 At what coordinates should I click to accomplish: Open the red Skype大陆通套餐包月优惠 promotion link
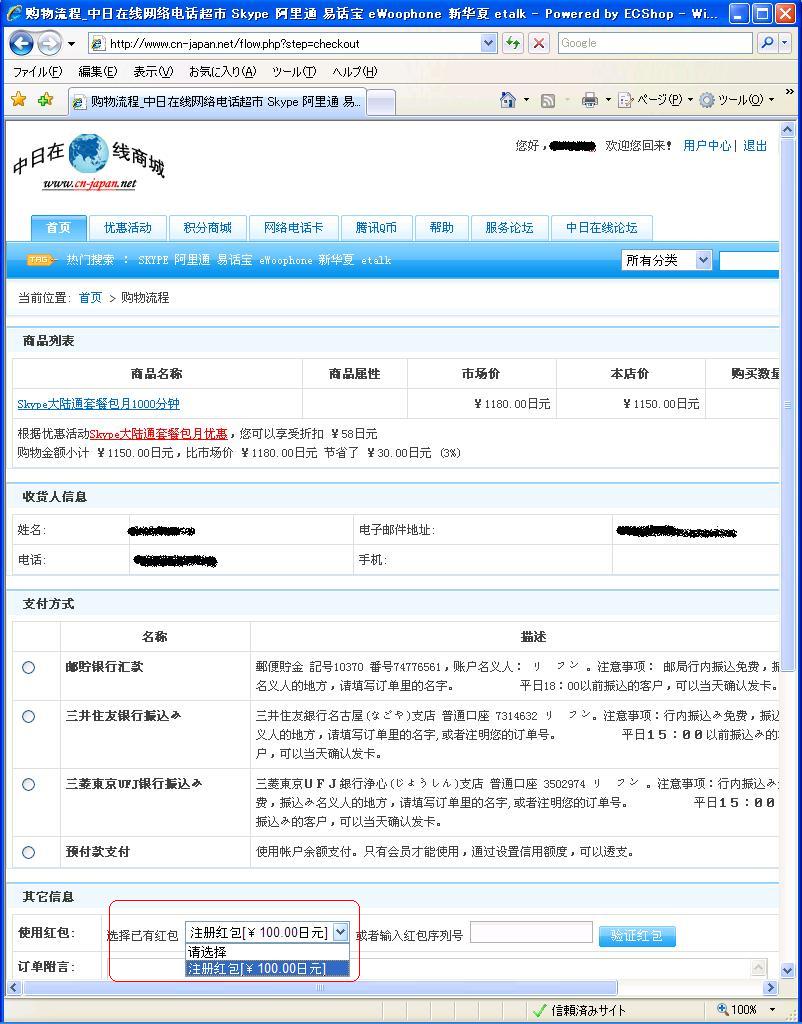point(159,434)
